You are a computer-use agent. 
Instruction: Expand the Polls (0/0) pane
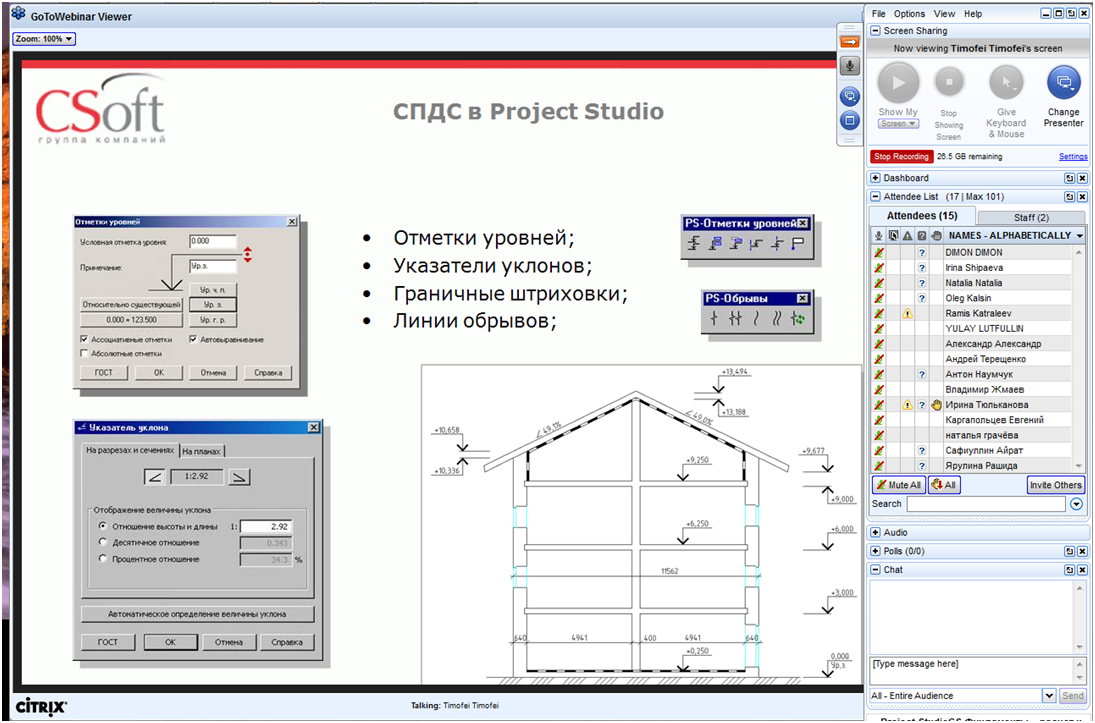(x=875, y=551)
